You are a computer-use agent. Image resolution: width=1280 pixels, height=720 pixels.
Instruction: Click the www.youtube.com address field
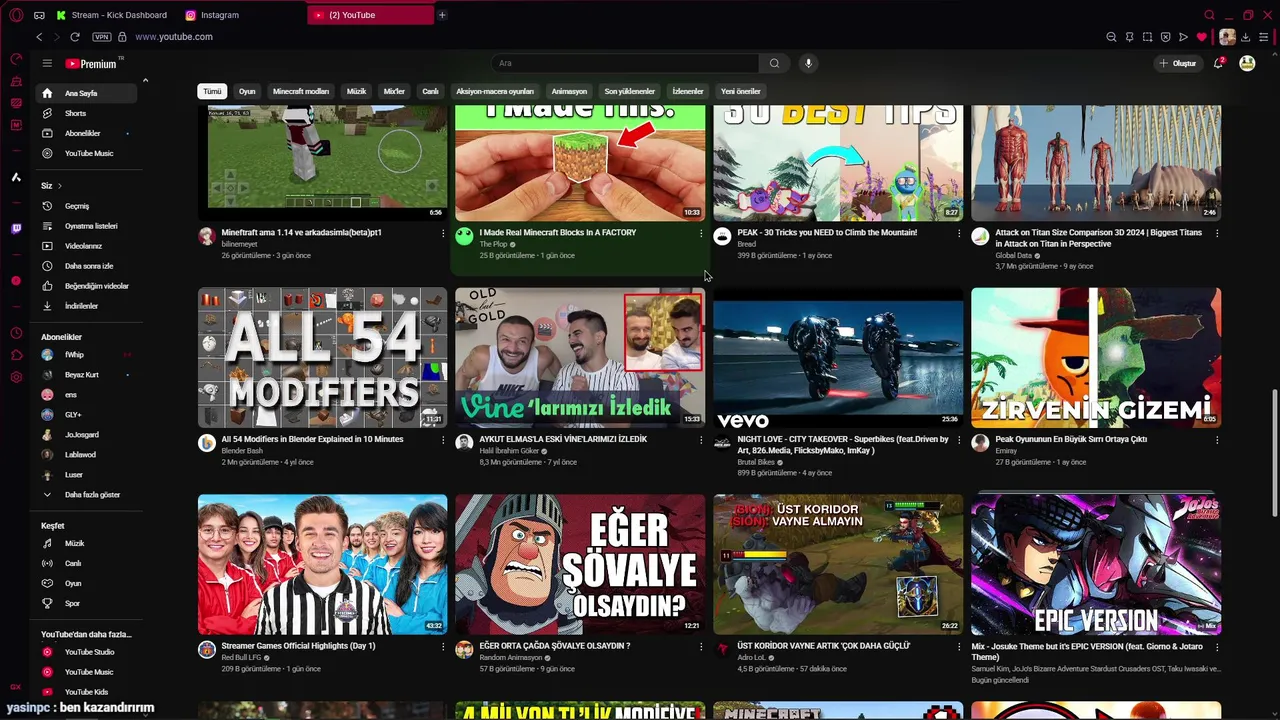[x=174, y=37]
